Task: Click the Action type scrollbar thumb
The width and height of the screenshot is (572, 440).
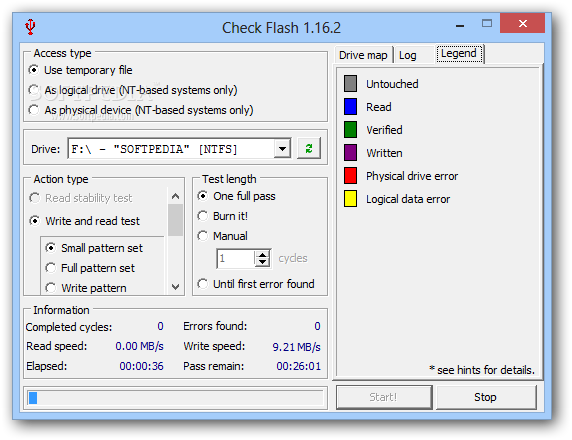Action: point(175,220)
